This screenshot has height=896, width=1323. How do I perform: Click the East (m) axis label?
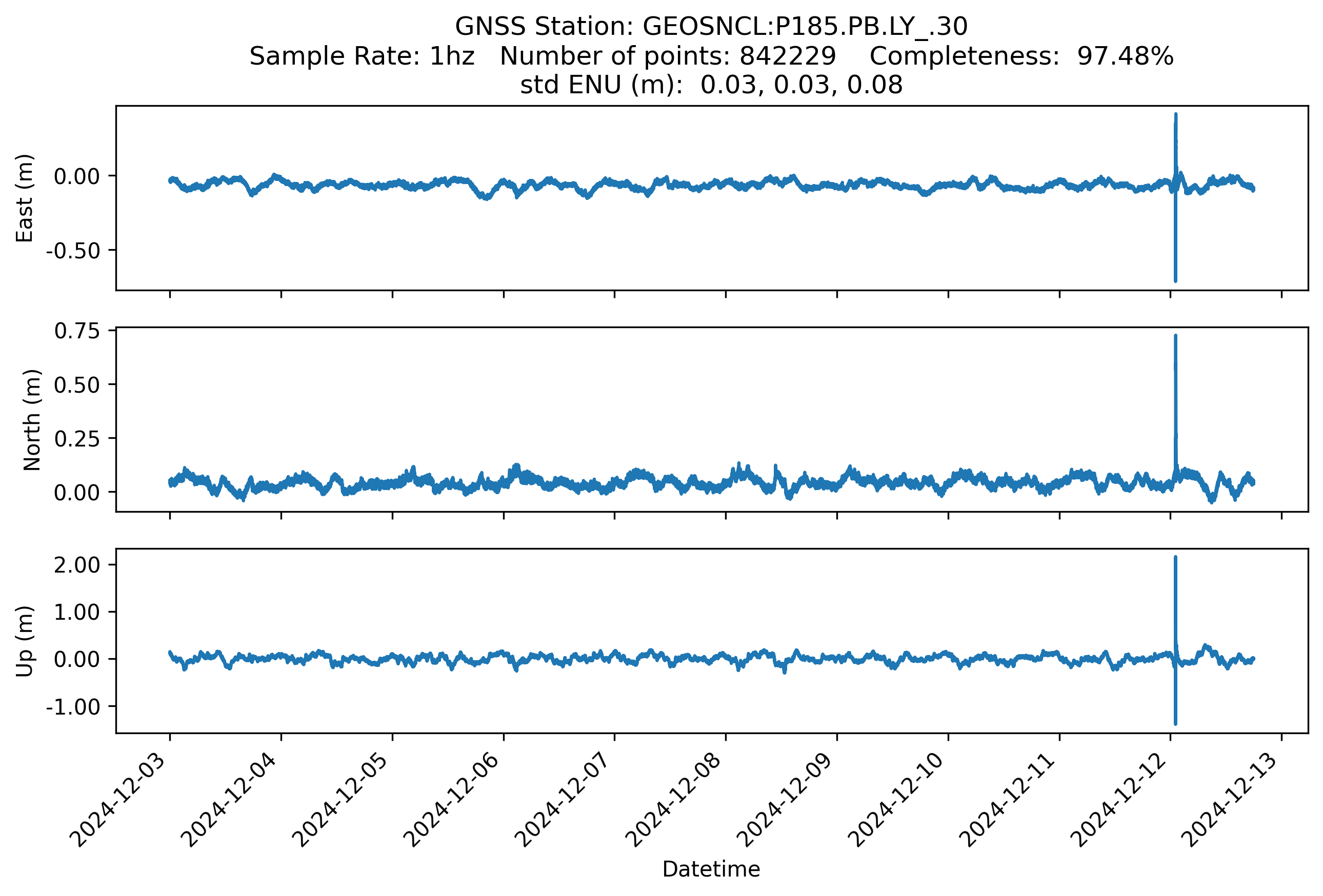point(25,198)
